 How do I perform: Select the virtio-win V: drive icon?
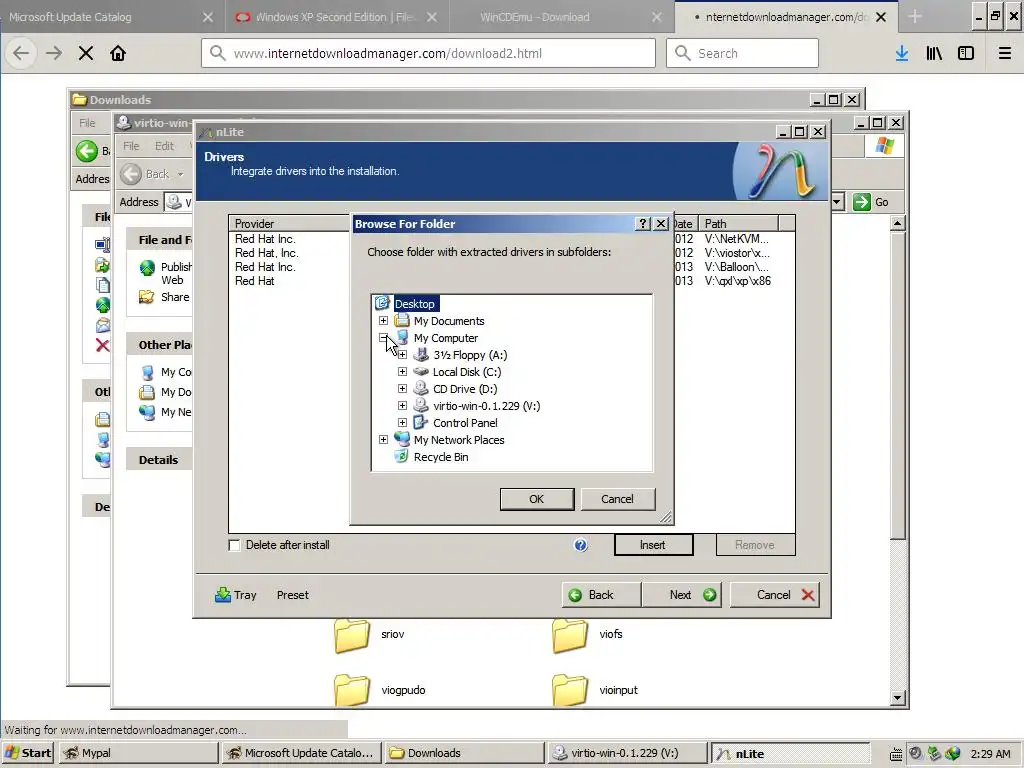(x=421, y=406)
